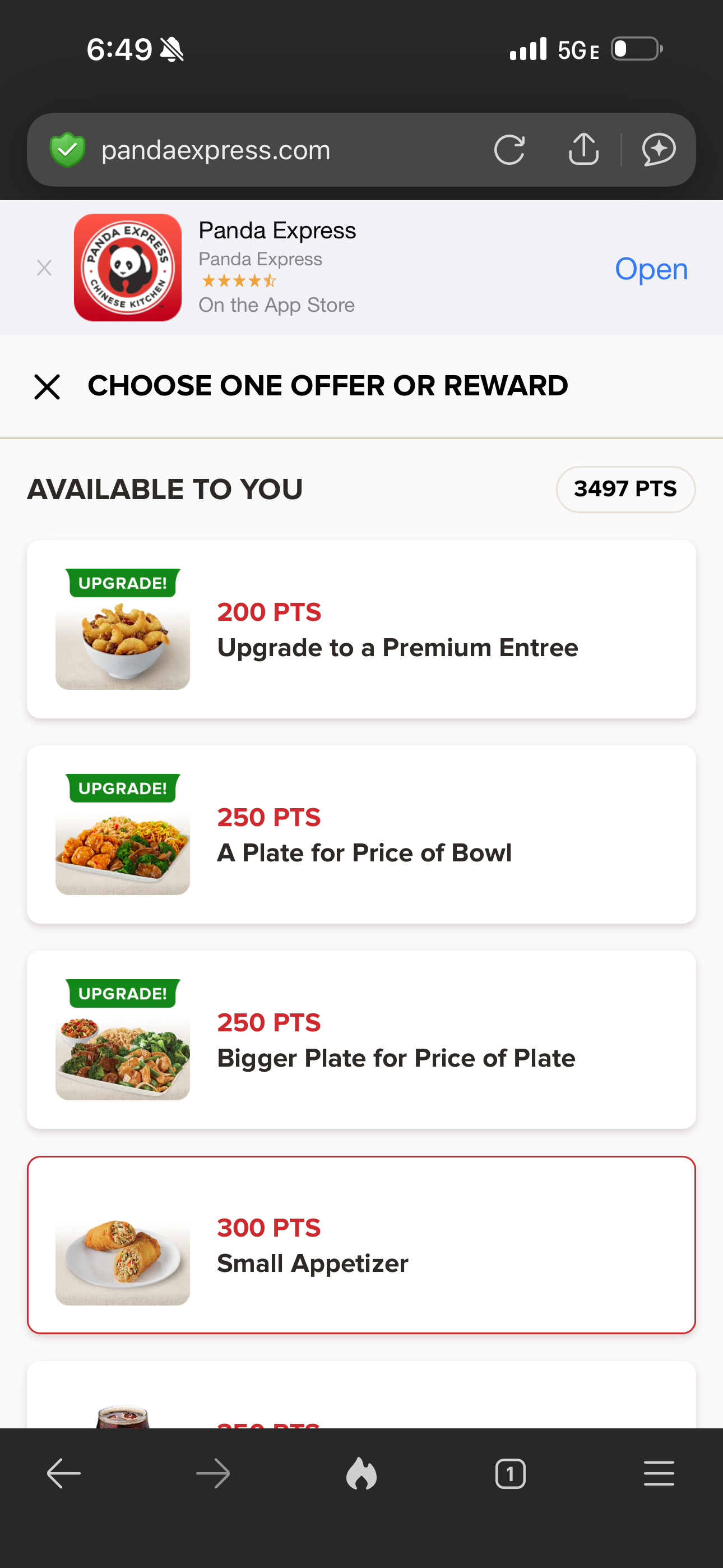Tap the forward navigation arrow
723x1568 pixels.
tap(213, 1474)
